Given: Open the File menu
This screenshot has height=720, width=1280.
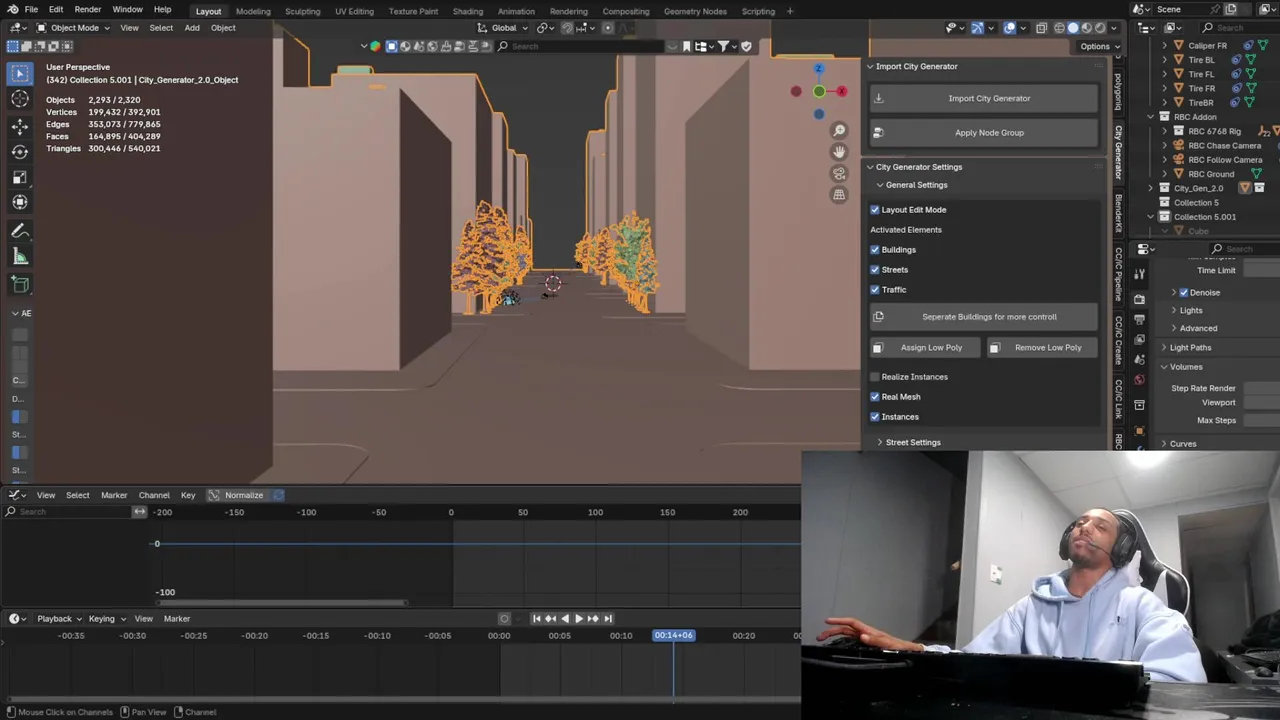Looking at the screenshot, I should pyautogui.click(x=32, y=9).
